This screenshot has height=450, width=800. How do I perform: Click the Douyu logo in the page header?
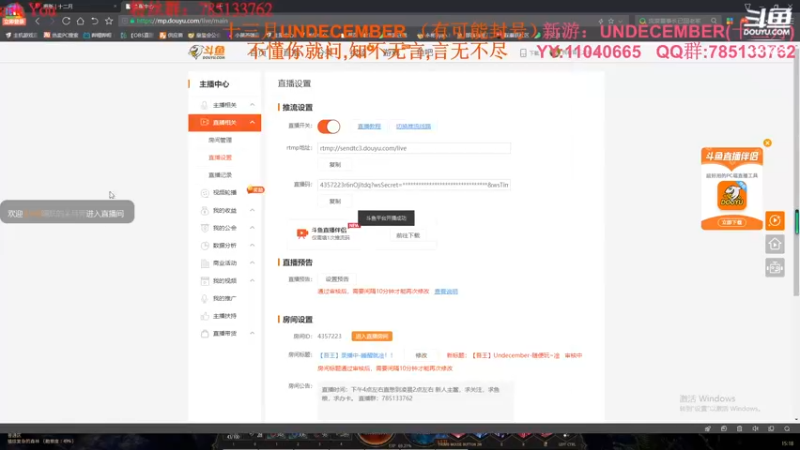pos(207,52)
